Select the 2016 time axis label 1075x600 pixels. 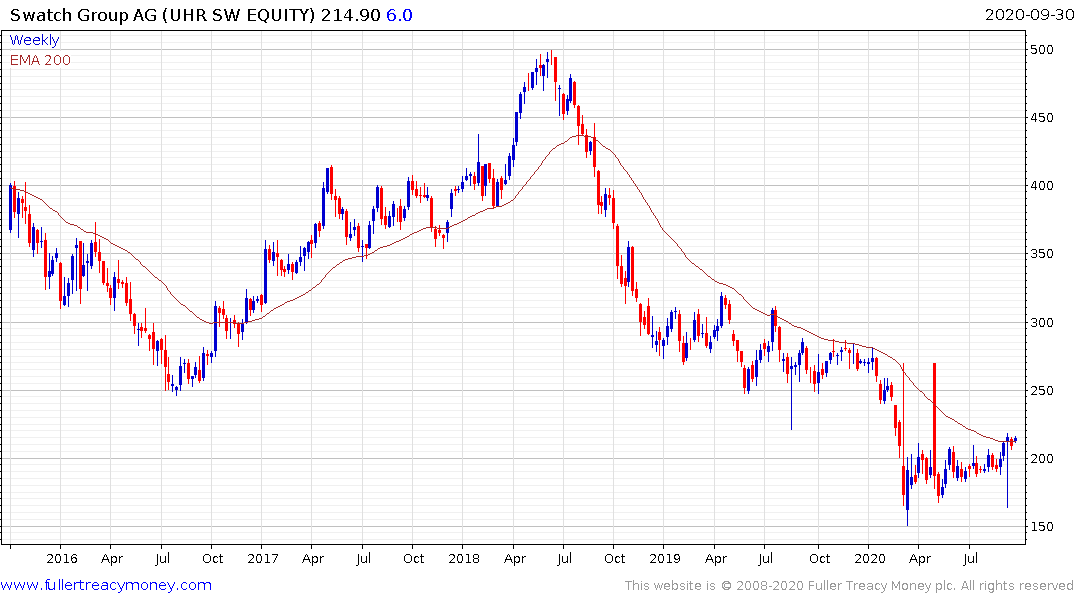[62, 558]
